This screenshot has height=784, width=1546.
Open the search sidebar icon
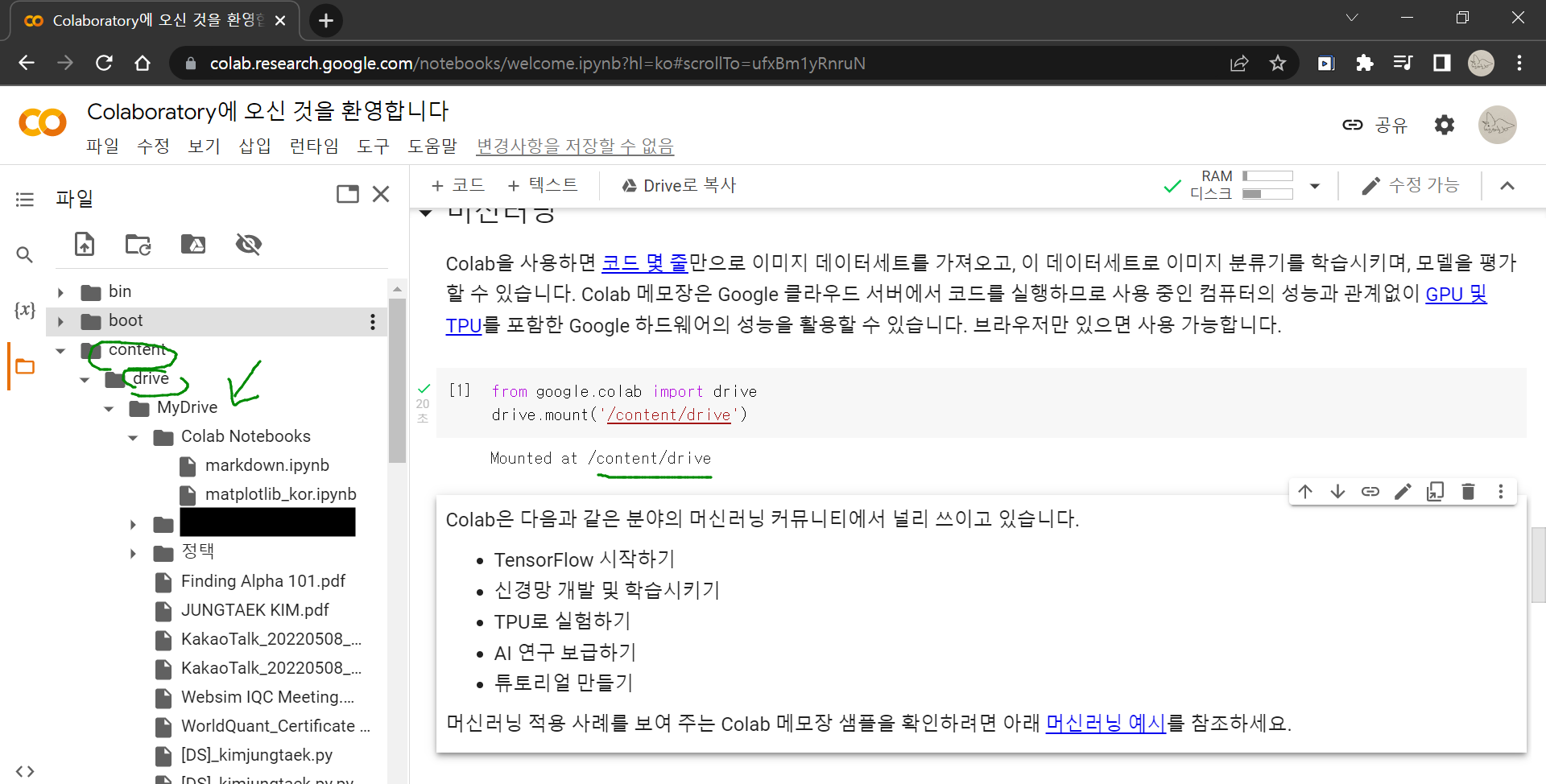25,255
